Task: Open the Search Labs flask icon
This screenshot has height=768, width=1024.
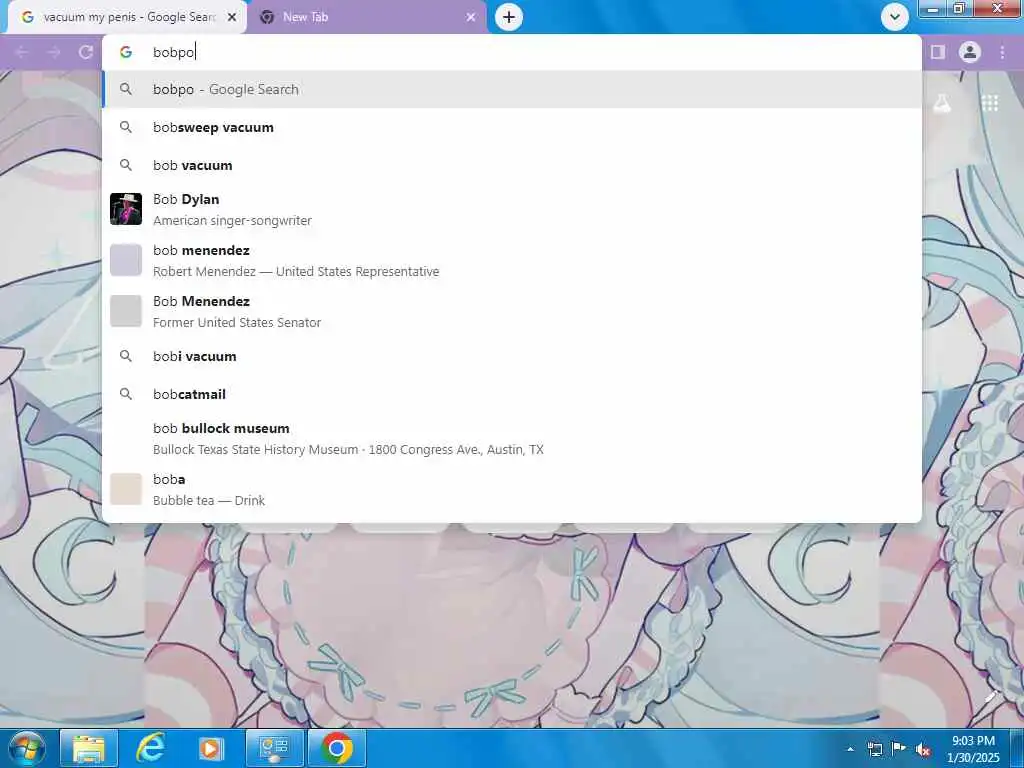Action: coord(942,103)
